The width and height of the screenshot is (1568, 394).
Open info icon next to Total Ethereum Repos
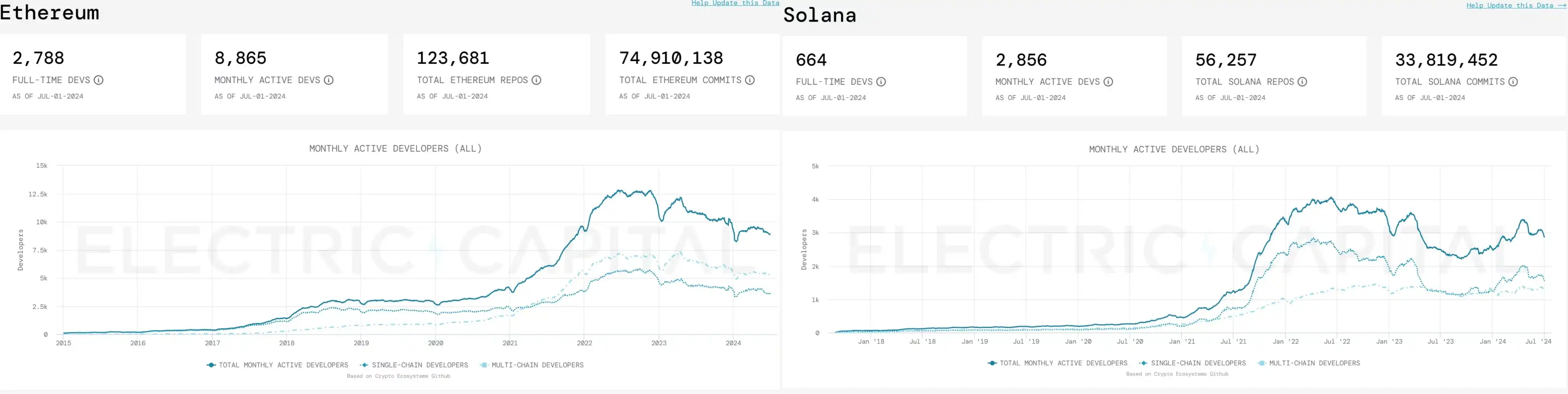(x=536, y=80)
